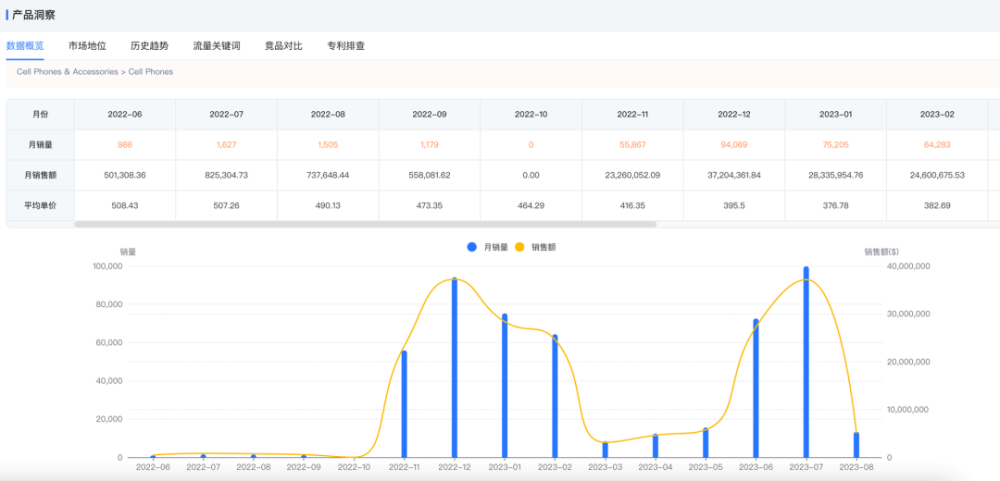Click the 2022-12 sales bar in chart
The height and width of the screenshot is (481, 1000).
coord(455,368)
